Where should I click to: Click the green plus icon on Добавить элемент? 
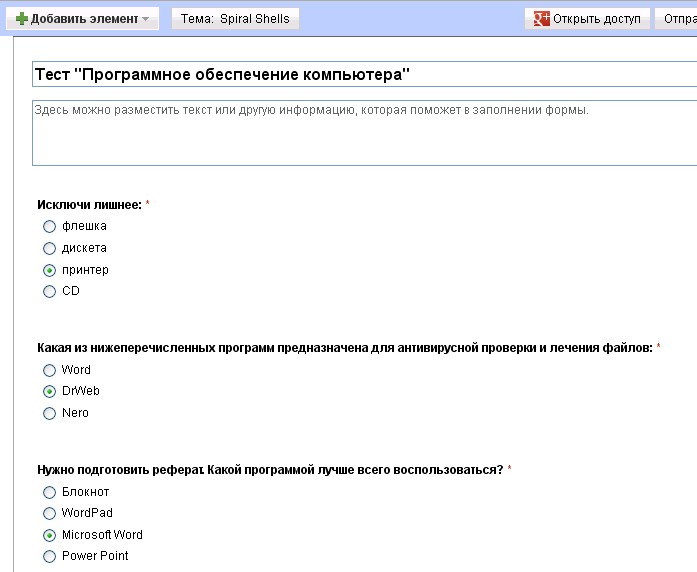pyautogui.click(x=21, y=19)
